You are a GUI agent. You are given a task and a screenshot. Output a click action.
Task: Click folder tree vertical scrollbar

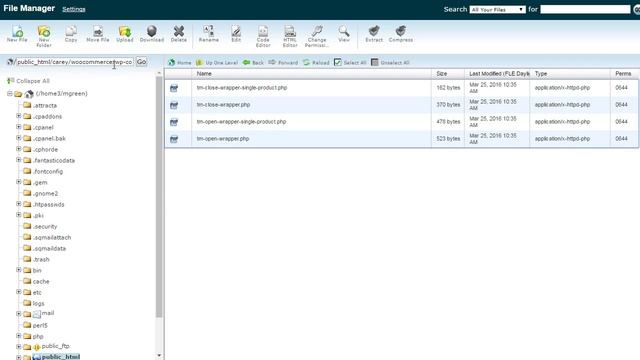pyautogui.click(x=159, y=196)
